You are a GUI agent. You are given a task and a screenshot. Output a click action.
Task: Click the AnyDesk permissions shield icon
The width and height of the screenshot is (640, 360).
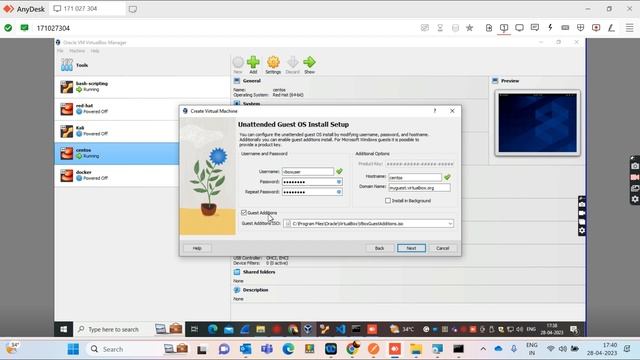click(580, 28)
